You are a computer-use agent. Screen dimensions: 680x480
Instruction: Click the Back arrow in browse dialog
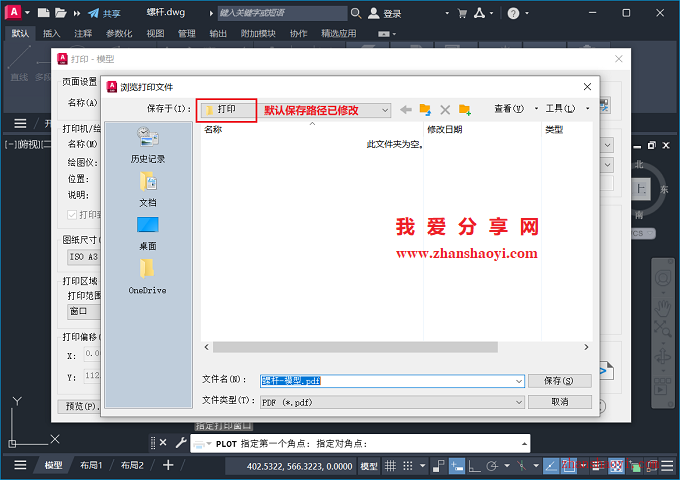(406, 109)
